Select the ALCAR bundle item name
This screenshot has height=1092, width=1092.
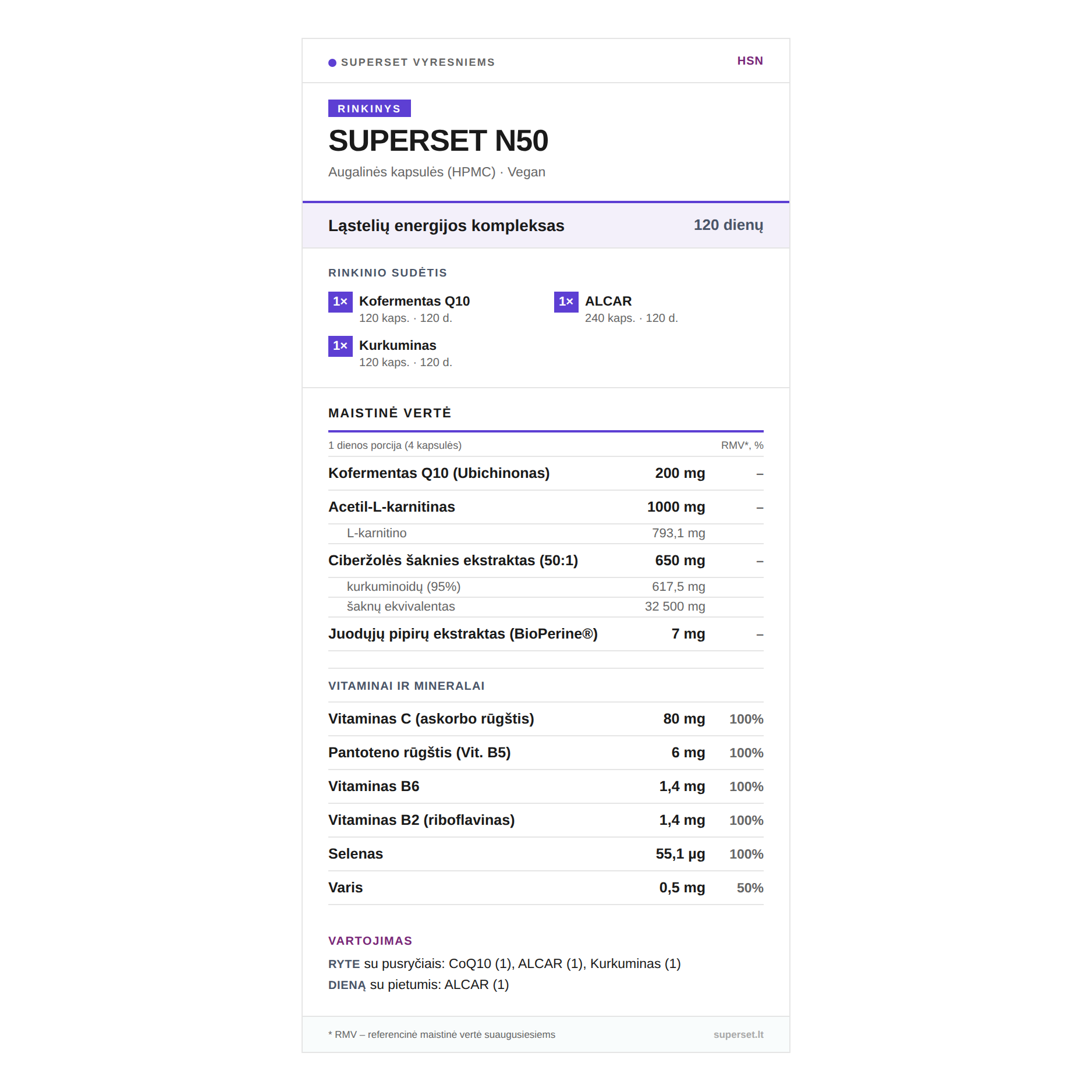tap(608, 302)
